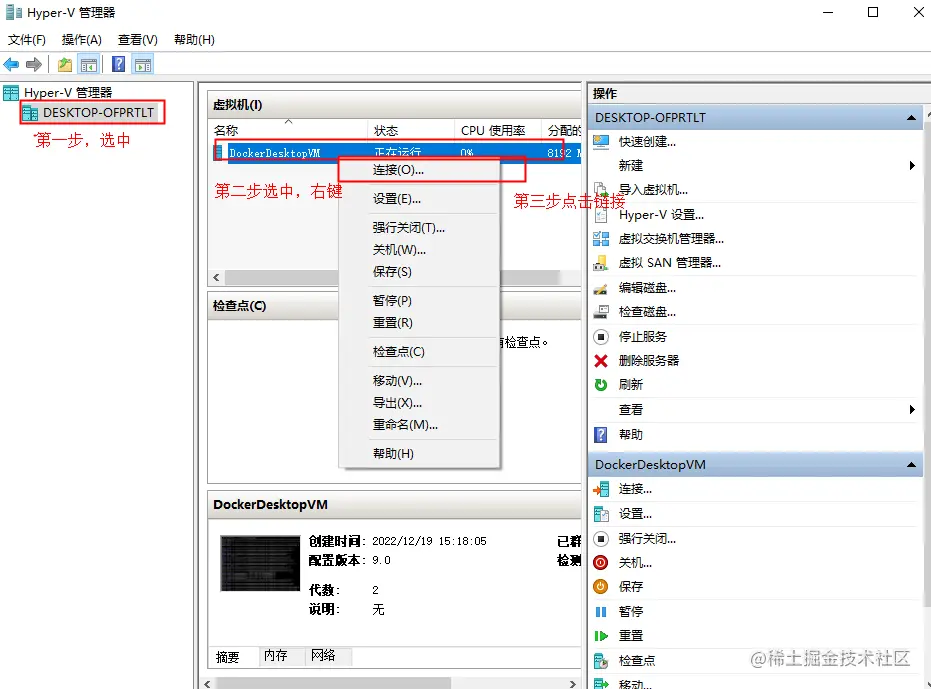
Task: Select DESKTOP-OFPRTLT server in the tree
Action: 91,112
